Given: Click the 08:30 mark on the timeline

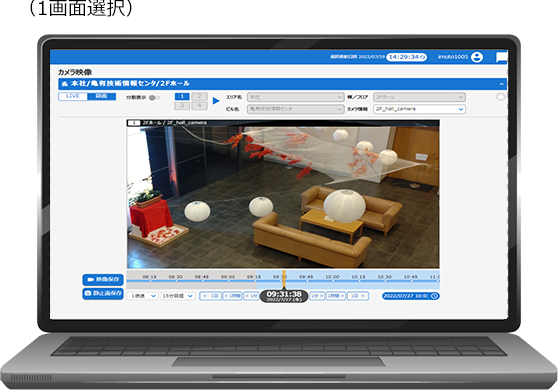Looking at the screenshot, I should (175, 277).
